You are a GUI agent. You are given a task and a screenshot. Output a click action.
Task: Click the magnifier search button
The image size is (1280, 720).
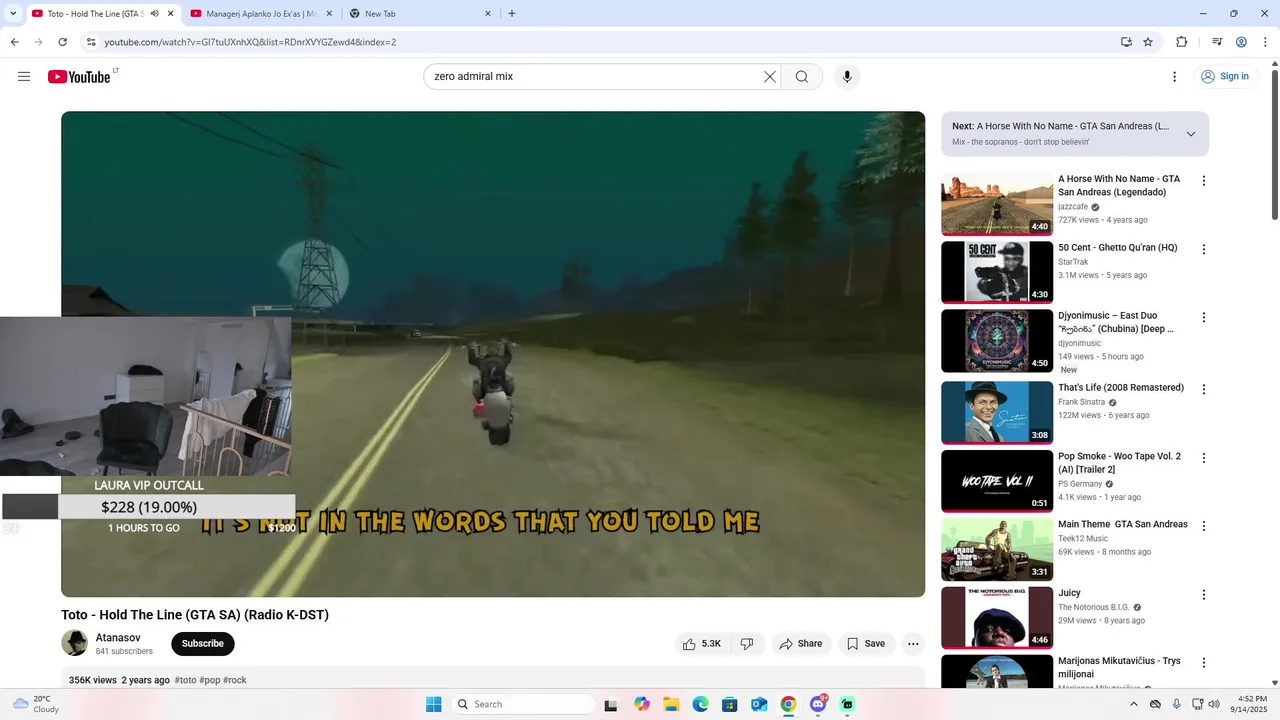click(x=802, y=76)
